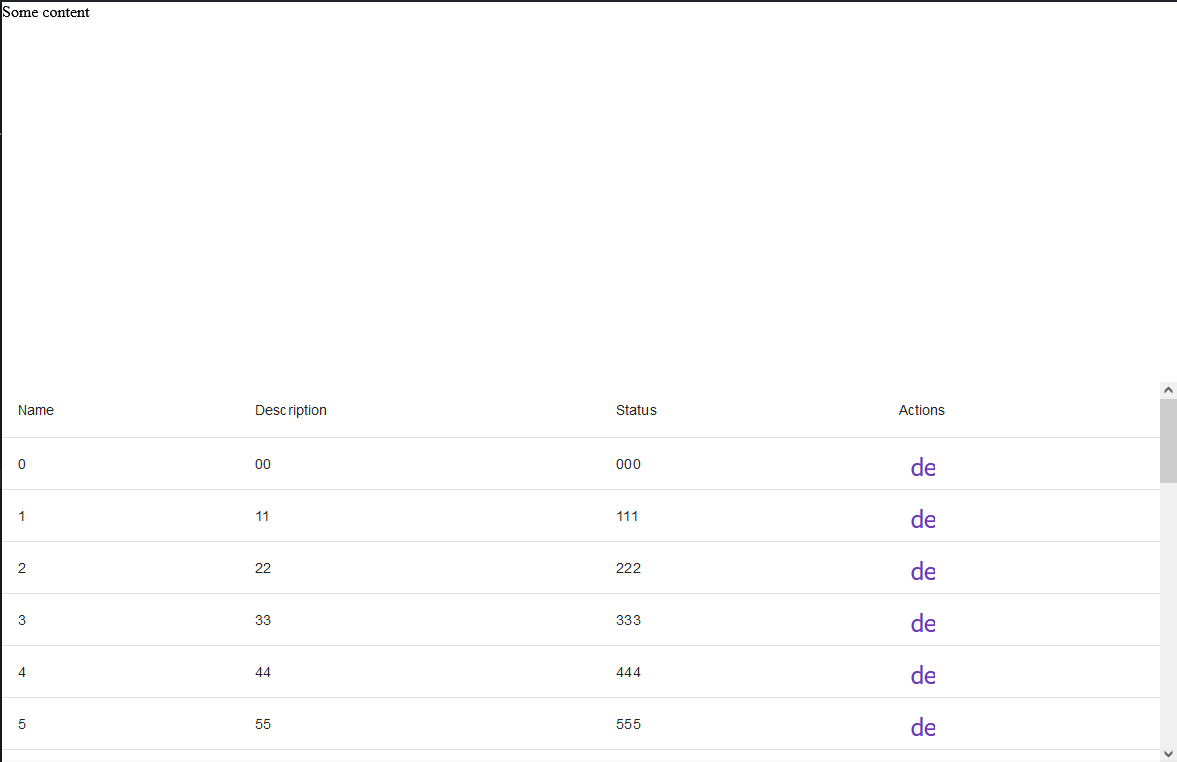Select the cell containing 555

[x=628, y=724]
